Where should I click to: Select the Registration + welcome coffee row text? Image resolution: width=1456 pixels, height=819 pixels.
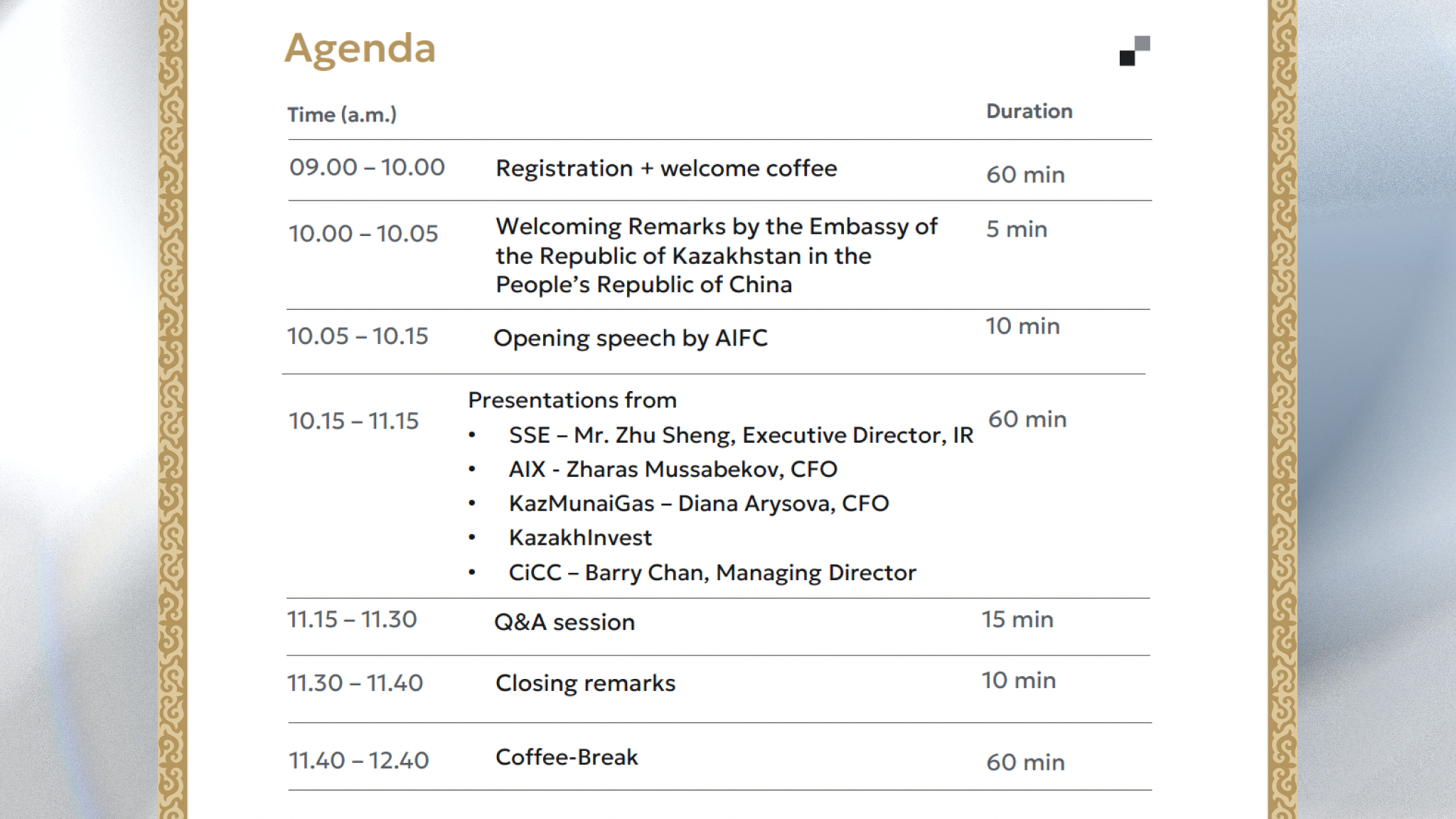[x=666, y=168]
